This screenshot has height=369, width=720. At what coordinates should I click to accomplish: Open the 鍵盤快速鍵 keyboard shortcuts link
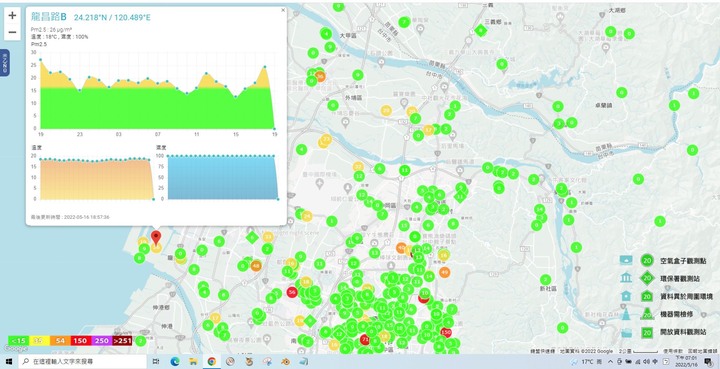(x=543, y=351)
